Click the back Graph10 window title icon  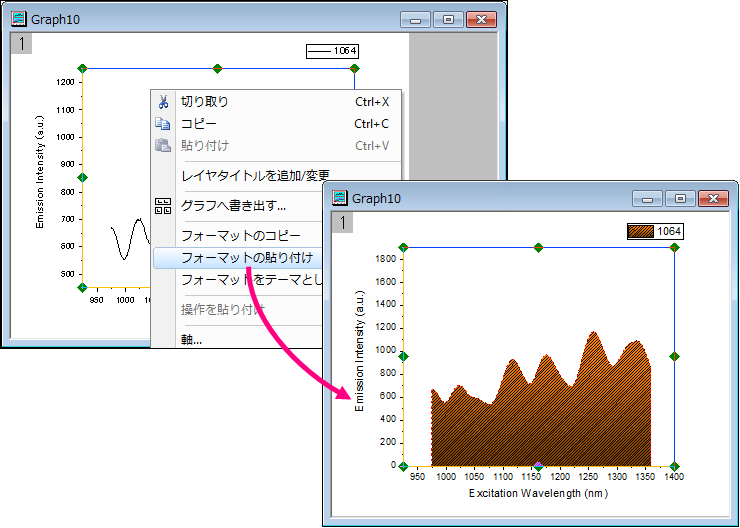pos(19,19)
